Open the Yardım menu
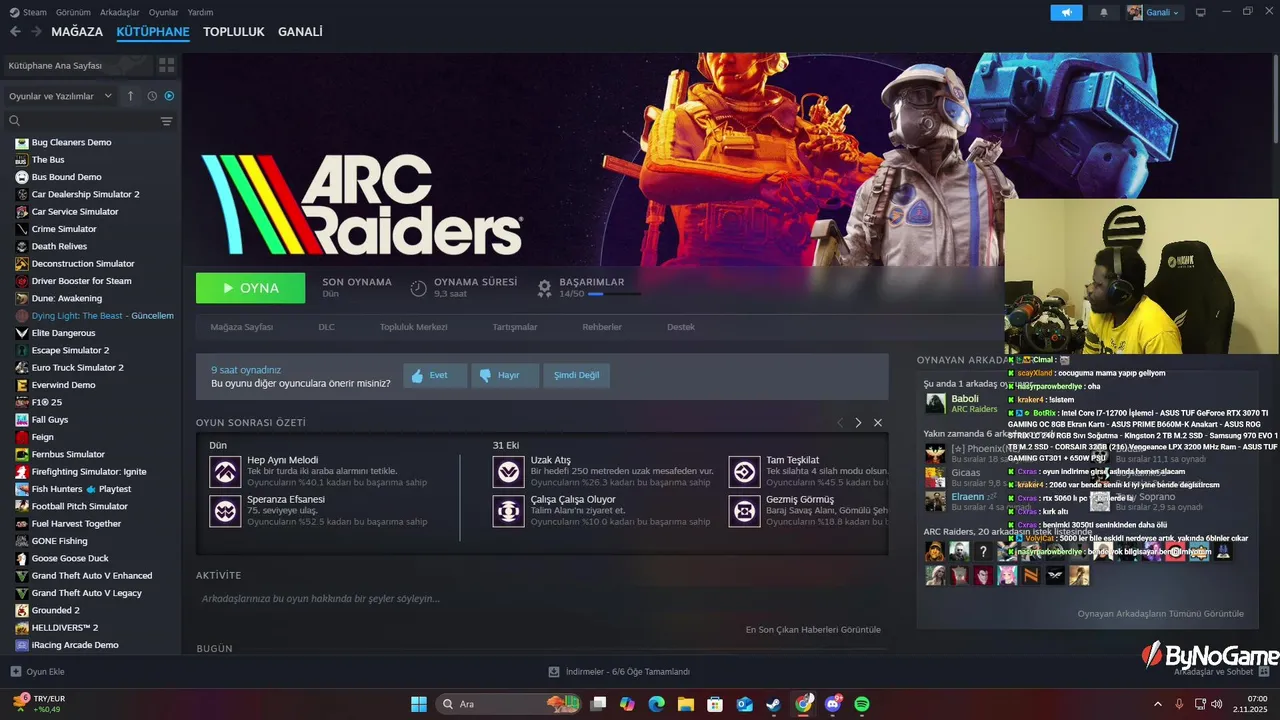The height and width of the screenshot is (720, 1280). [x=200, y=12]
